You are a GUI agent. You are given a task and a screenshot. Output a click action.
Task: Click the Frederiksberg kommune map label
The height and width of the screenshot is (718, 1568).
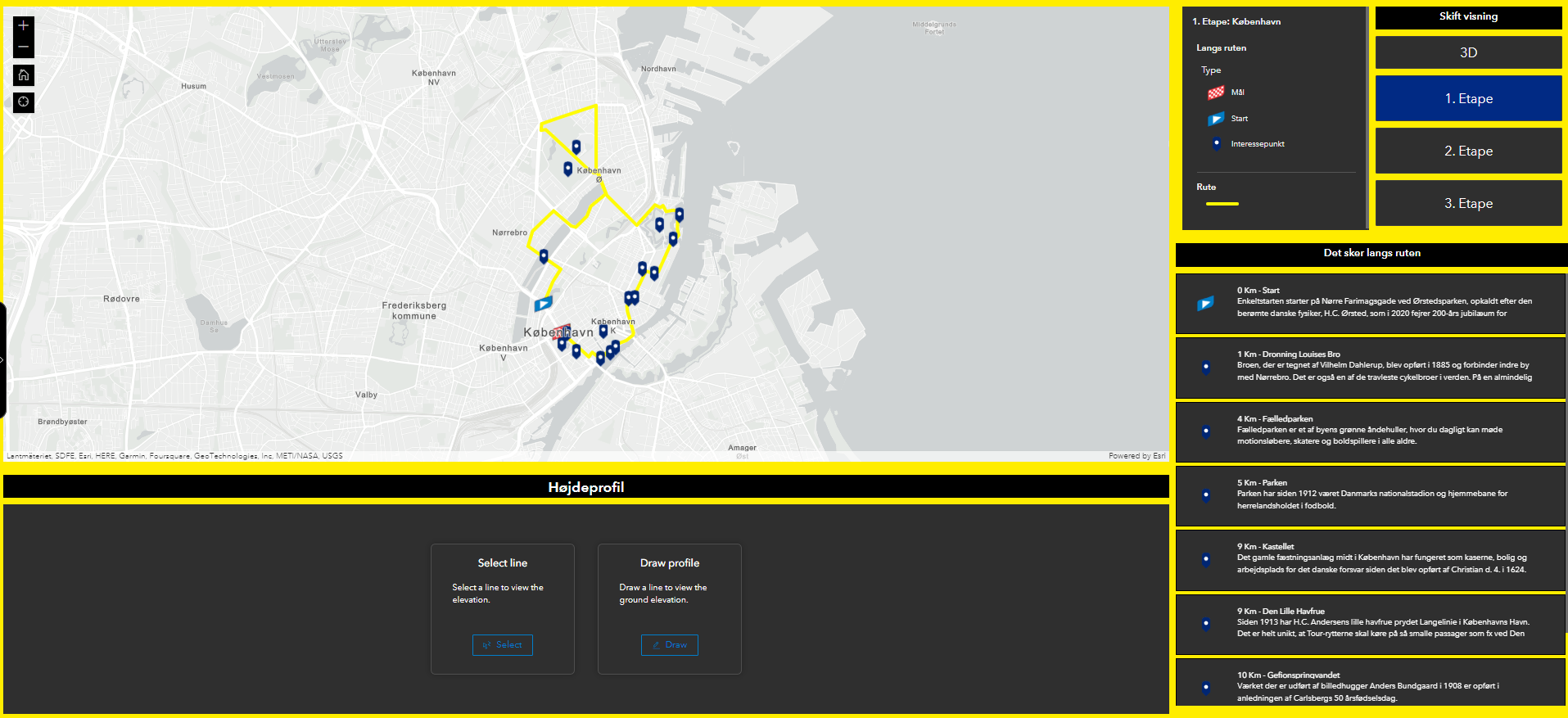click(414, 310)
